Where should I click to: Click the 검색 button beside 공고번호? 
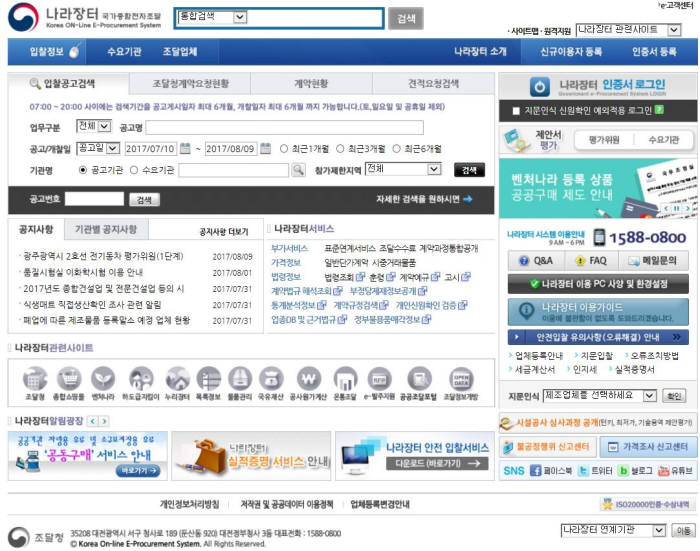tap(144, 200)
